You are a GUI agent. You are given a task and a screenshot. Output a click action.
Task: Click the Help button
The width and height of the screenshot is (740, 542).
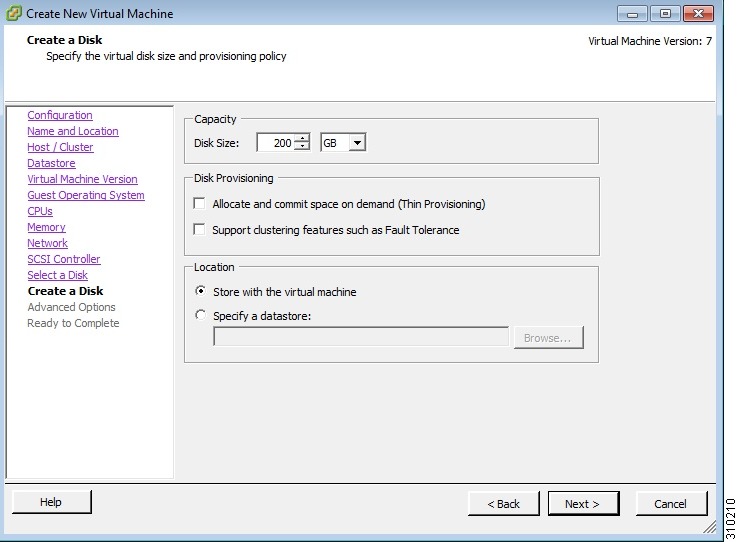click(51, 502)
